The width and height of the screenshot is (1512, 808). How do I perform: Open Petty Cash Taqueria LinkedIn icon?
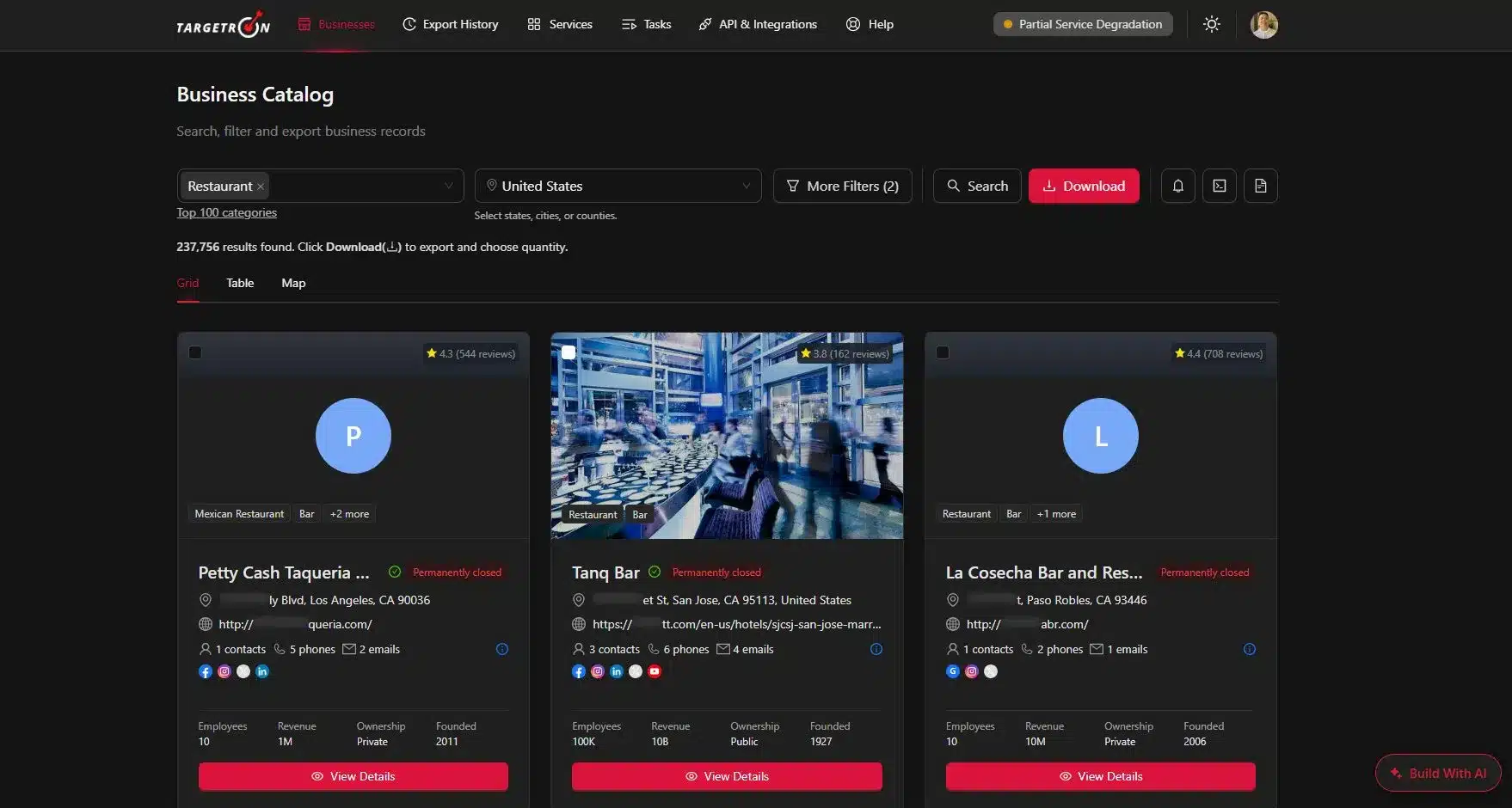pos(262,672)
